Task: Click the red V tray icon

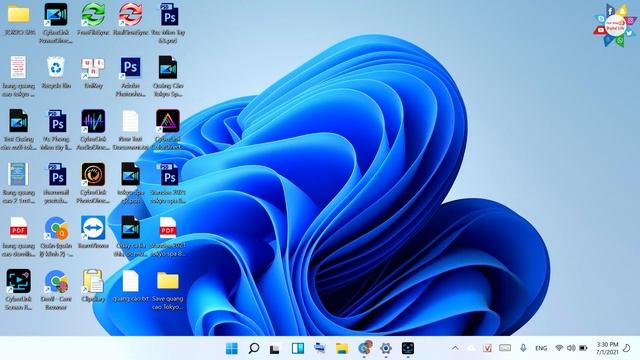Action: (487, 348)
